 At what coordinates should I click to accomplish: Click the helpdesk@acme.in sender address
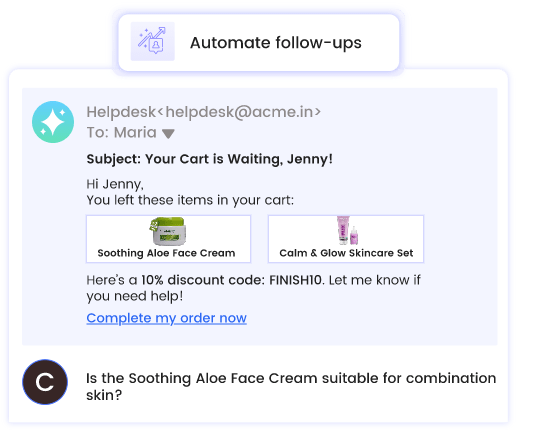239,112
